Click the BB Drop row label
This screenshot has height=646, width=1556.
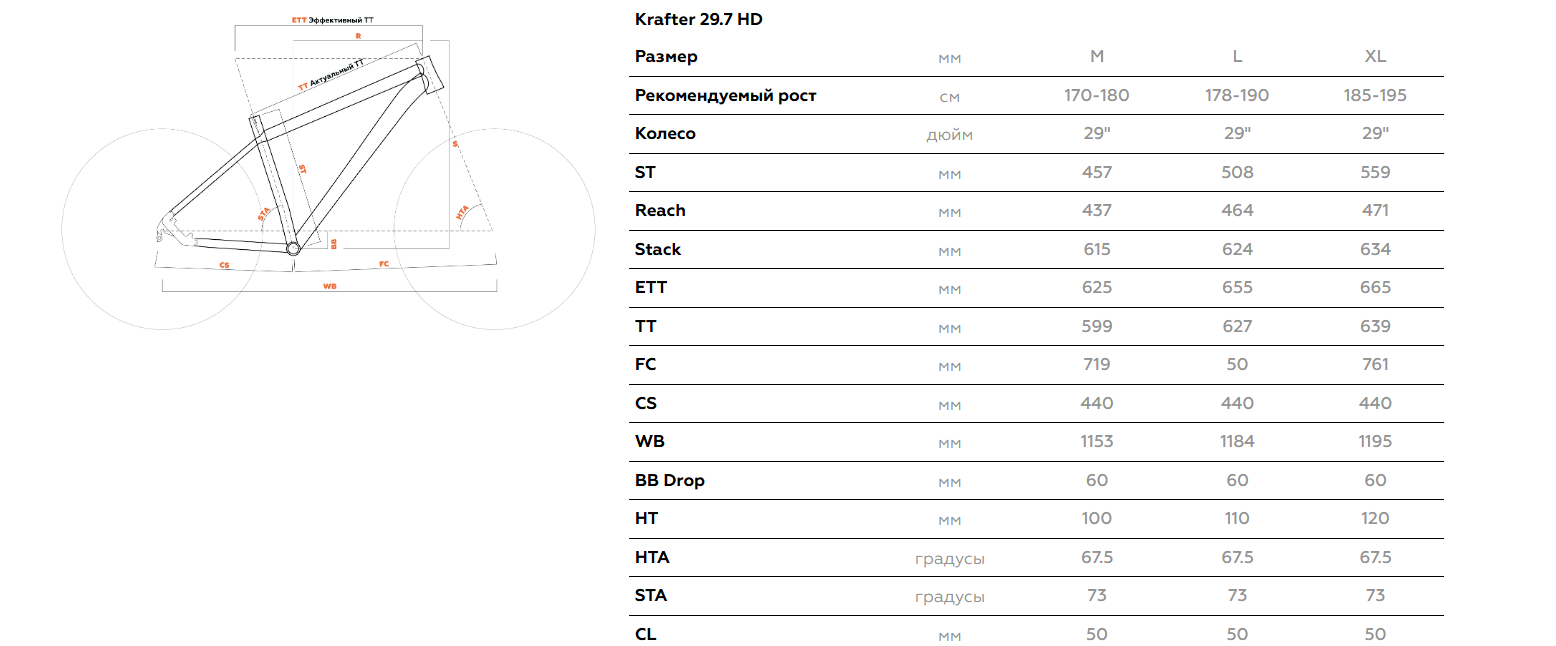[x=670, y=480]
